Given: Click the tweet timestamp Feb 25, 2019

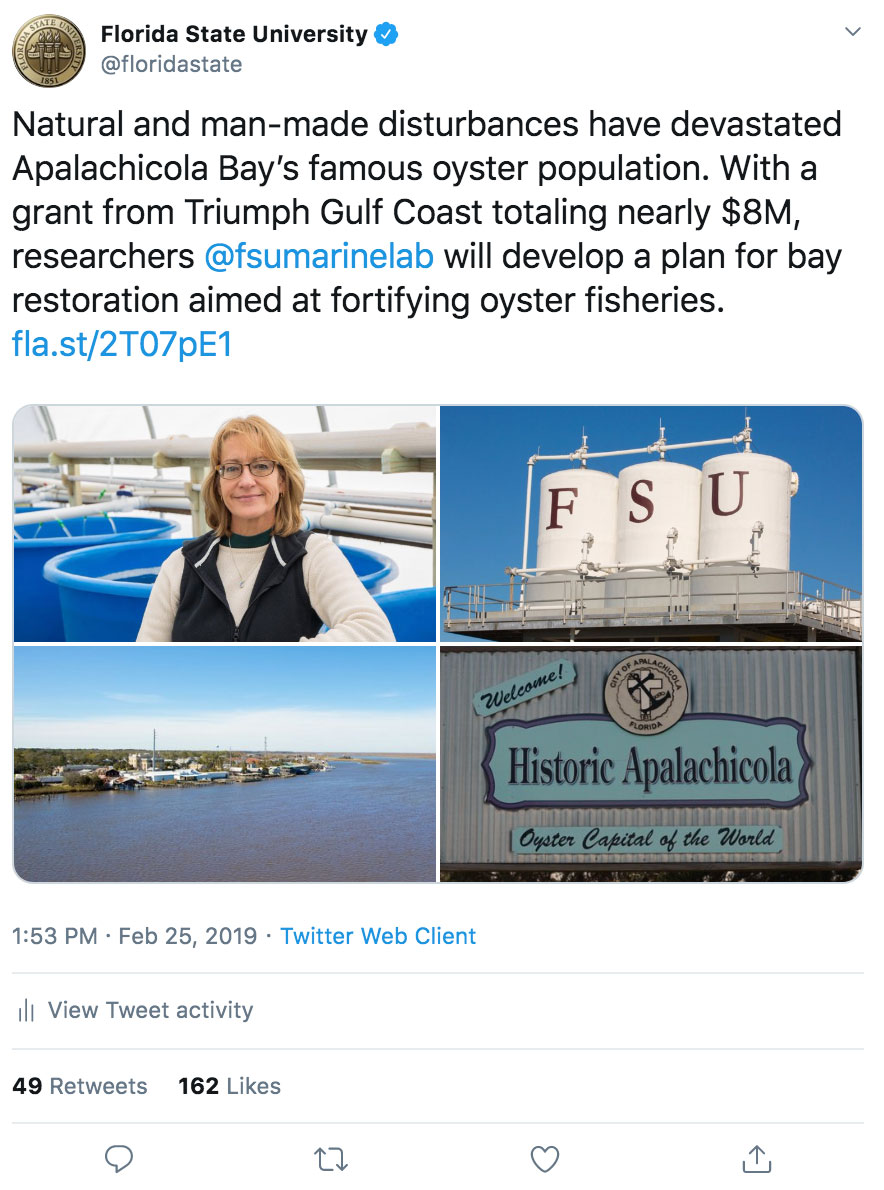Looking at the screenshot, I should click(x=187, y=936).
